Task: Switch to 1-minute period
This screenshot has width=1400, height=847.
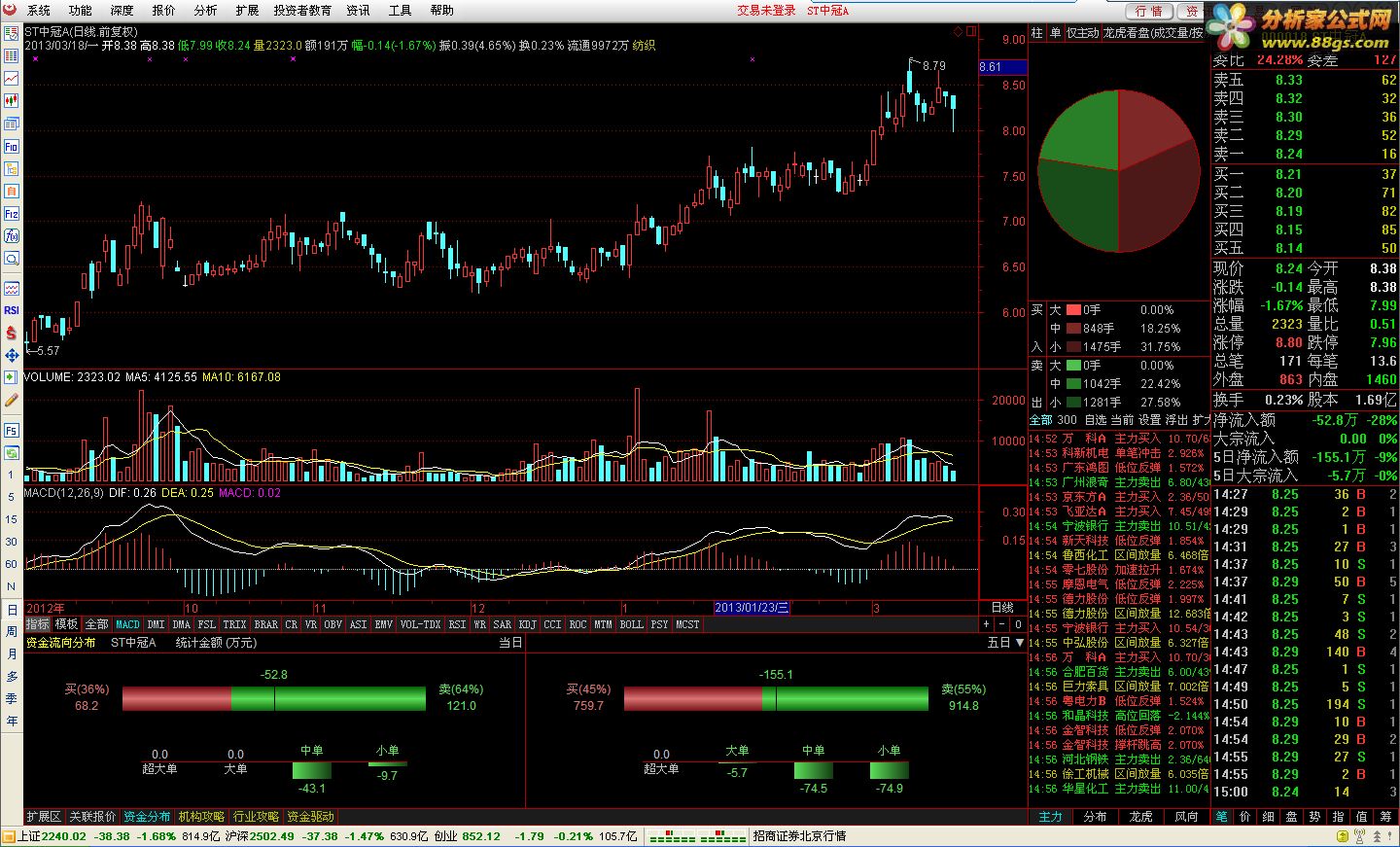Action: 12,475
